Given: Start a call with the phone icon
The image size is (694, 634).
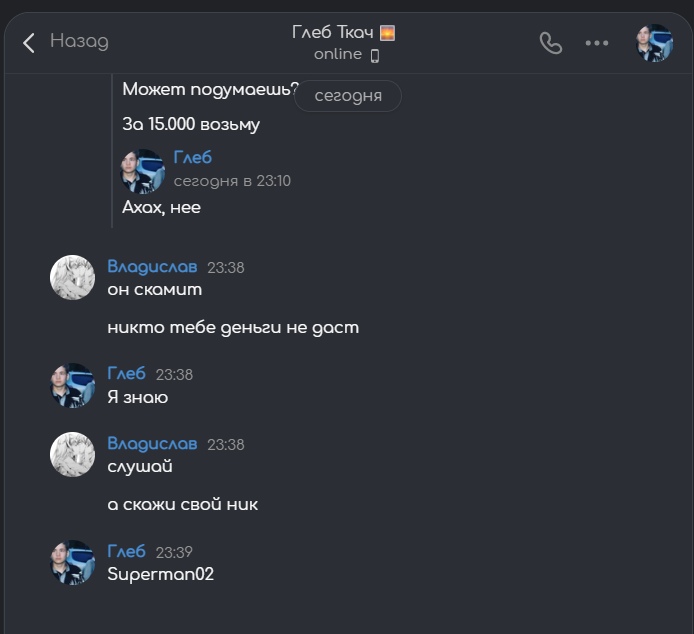Looking at the screenshot, I should tap(550, 42).
